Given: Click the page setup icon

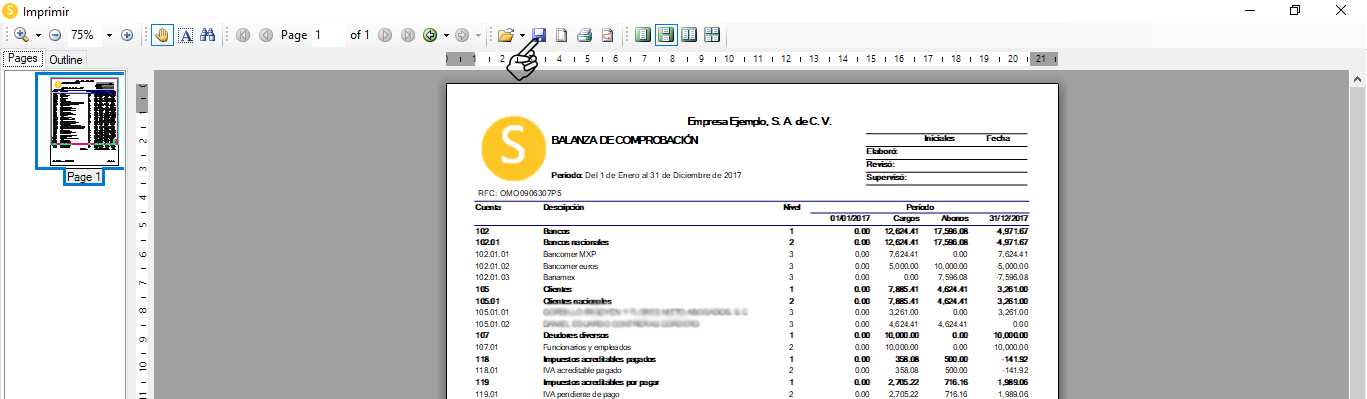Looking at the screenshot, I should tap(608, 35).
